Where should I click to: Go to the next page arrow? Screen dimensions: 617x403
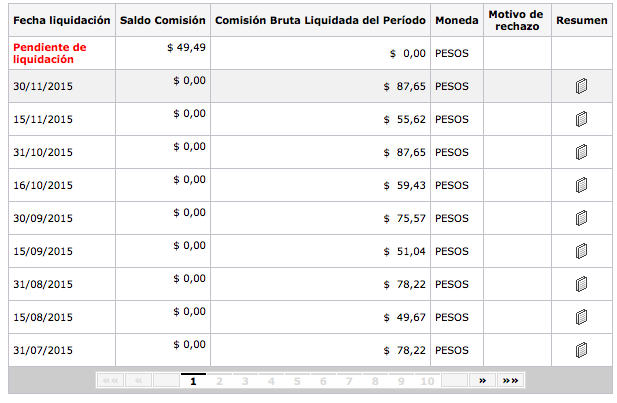(x=483, y=381)
